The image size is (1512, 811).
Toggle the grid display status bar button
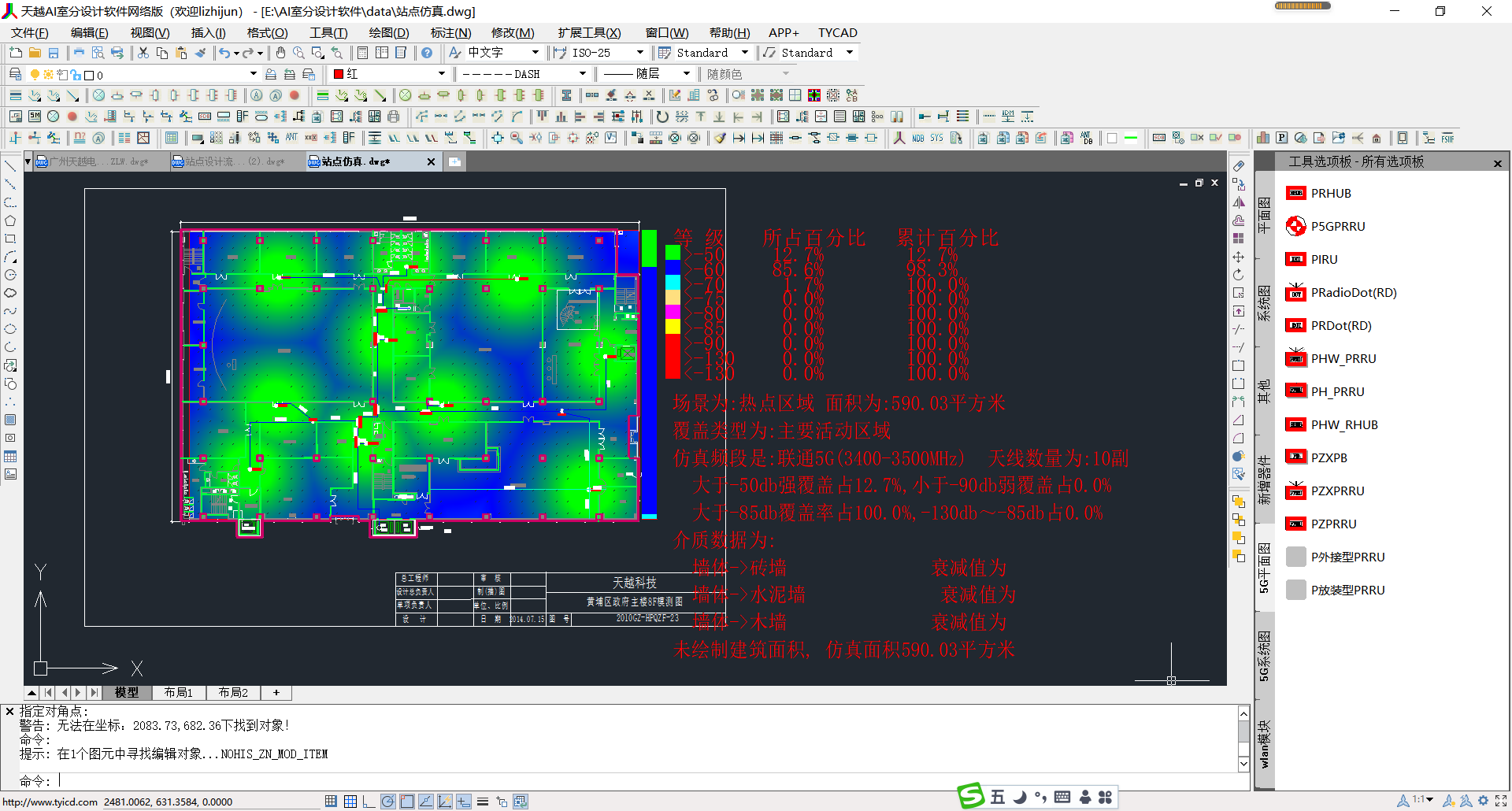(x=350, y=802)
